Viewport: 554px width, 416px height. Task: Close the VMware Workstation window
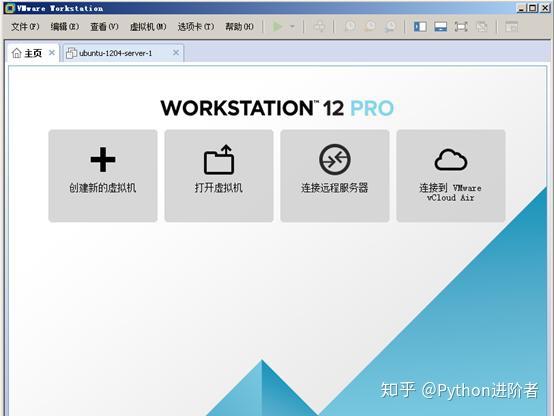point(545,8)
